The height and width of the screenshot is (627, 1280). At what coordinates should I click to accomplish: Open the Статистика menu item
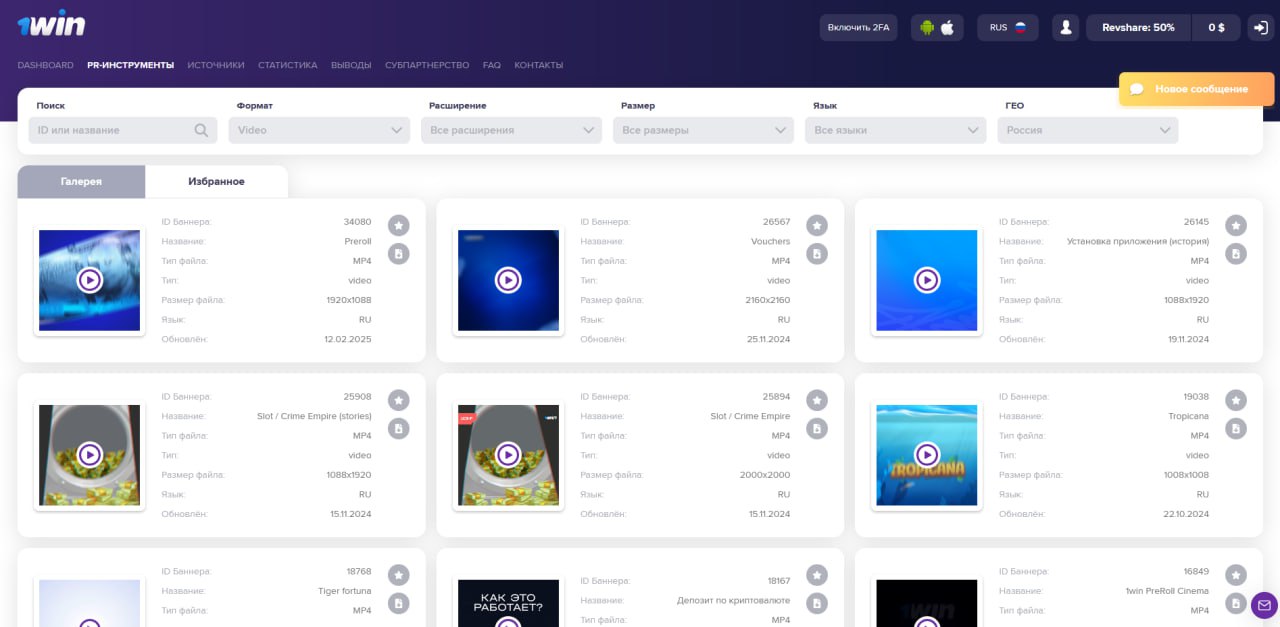point(287,65)
